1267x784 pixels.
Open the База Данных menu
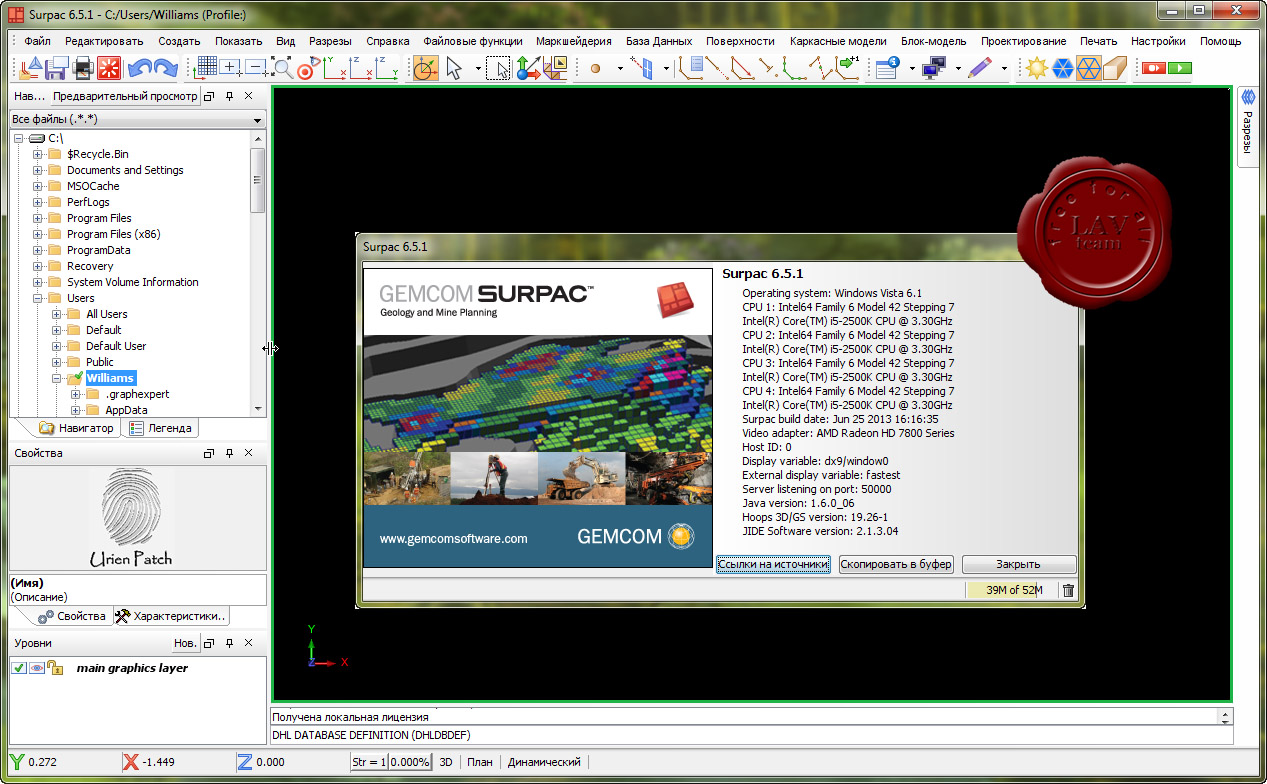click(x=659, y=41)
